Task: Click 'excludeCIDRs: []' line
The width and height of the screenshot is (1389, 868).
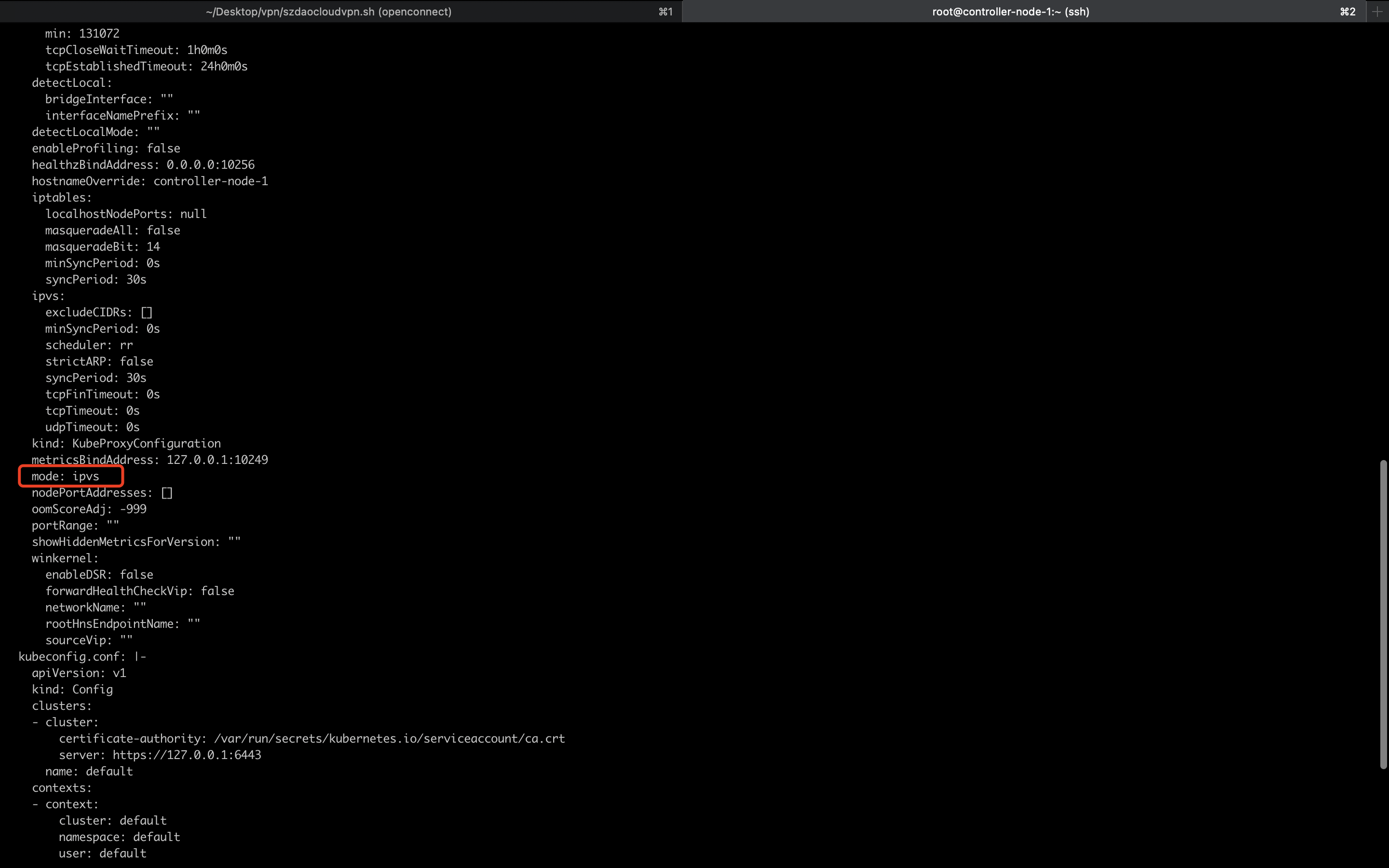Action: tap(99, 312)
